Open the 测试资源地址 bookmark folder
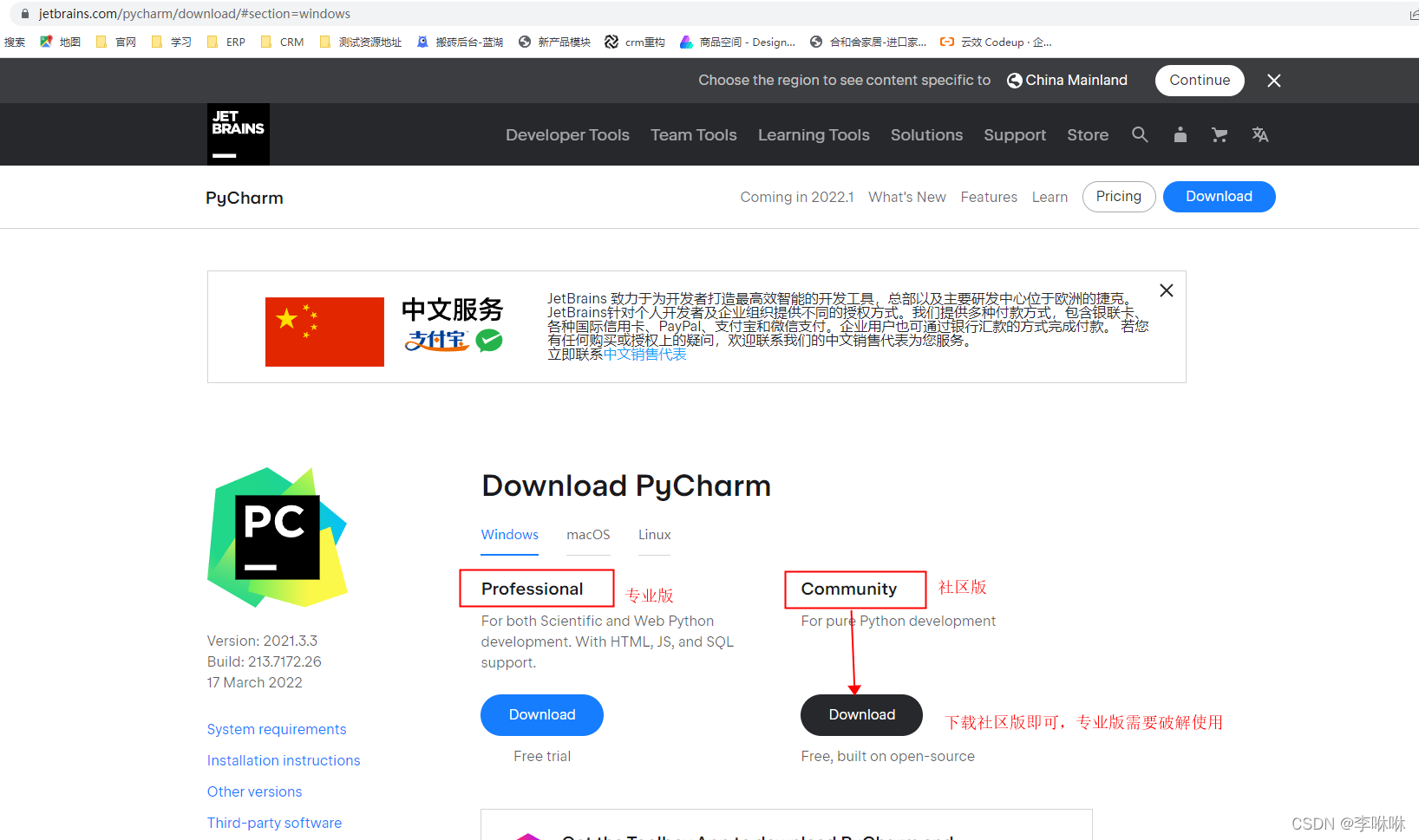The image size is (1419, 840). tap(360, 42)
